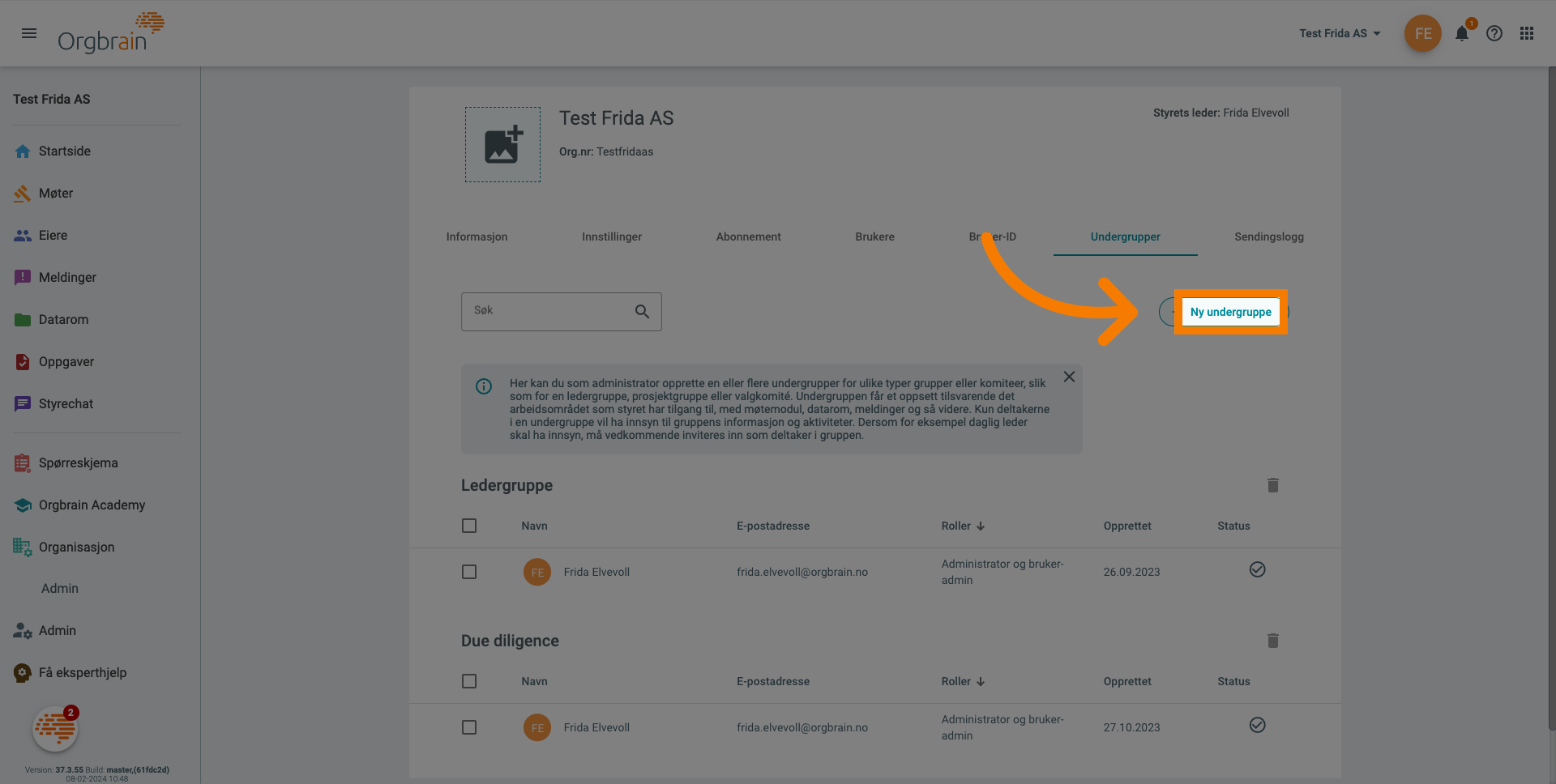Open the FE user avatar menu

(1422, 33)
